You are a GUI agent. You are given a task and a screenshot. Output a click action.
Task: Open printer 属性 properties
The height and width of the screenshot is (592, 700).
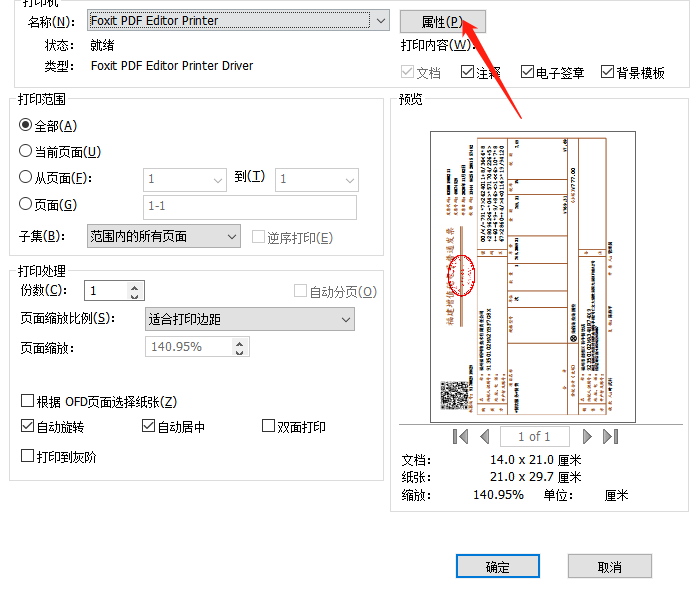coord(442,21)
